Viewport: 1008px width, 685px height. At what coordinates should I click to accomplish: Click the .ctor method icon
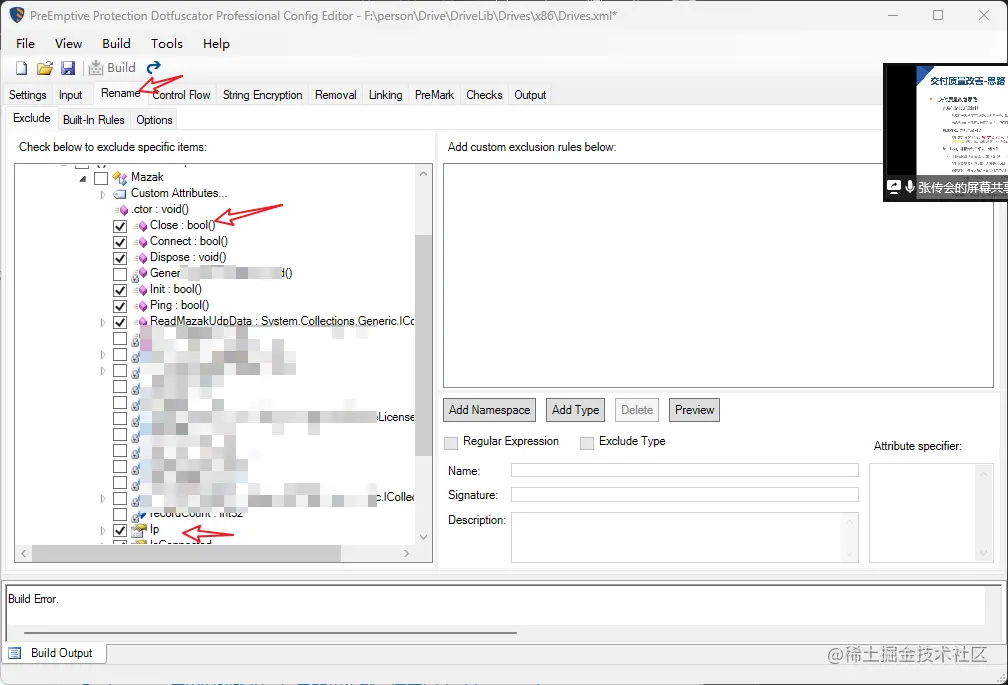(122, 209)
